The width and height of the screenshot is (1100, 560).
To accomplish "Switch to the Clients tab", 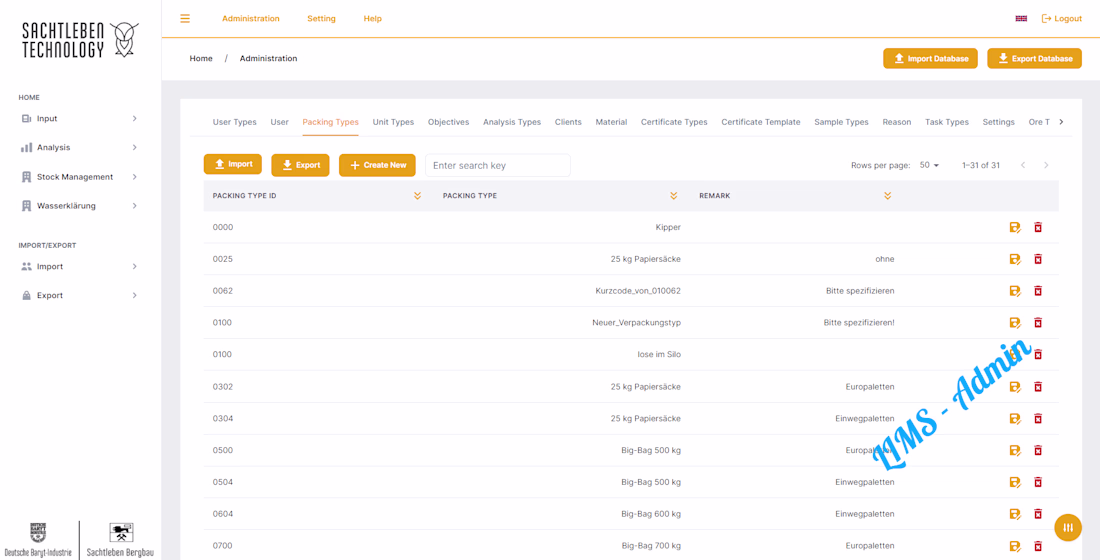I will click(x=568, y=122).
